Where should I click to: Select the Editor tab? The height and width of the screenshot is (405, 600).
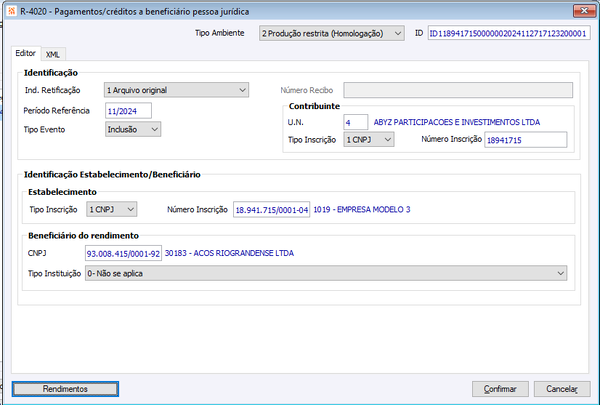pos(26,53)
